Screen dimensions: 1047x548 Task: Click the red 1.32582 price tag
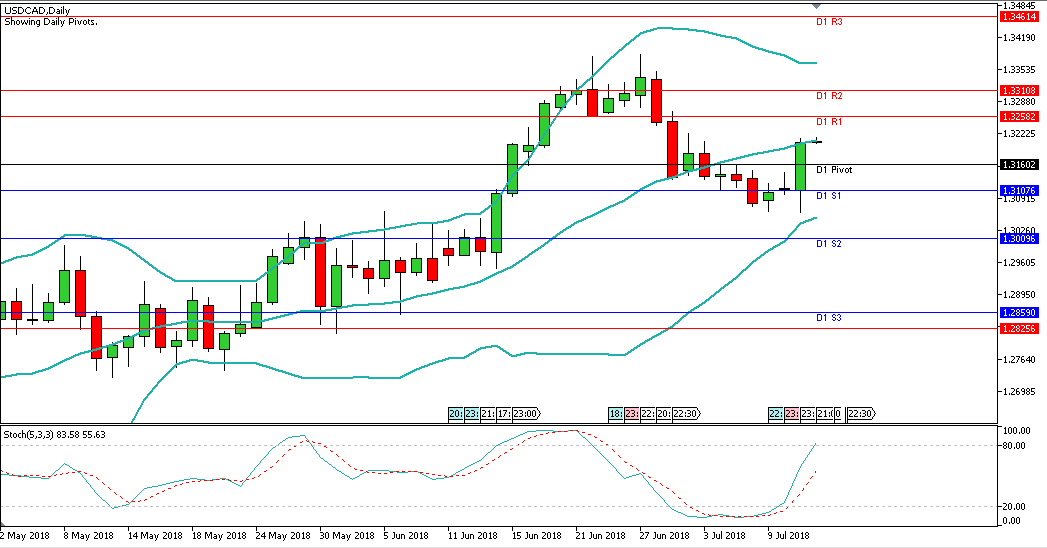tap(1021, 116)
